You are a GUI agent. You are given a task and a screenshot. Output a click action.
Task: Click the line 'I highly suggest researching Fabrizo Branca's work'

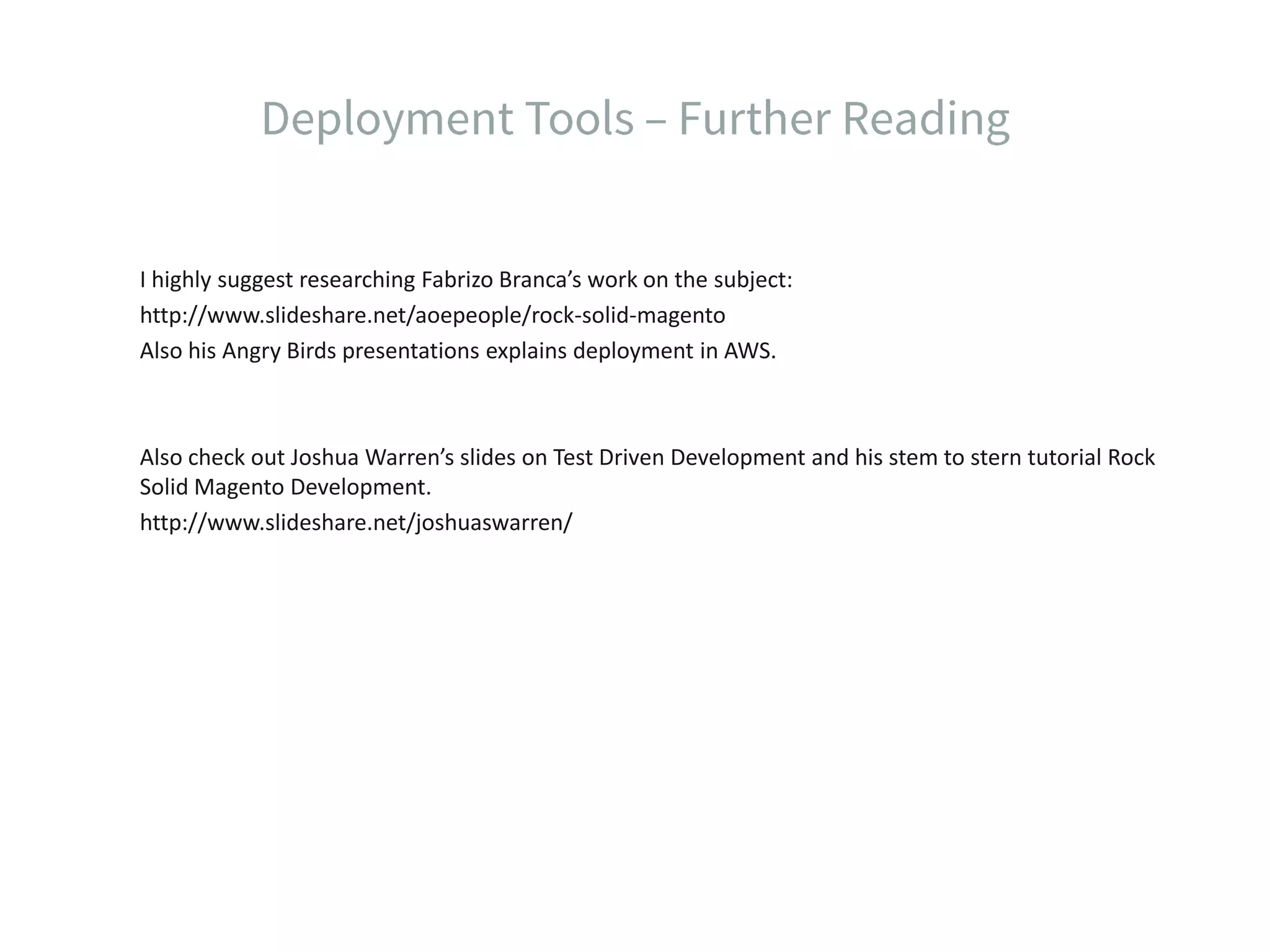tap(466, 280)
